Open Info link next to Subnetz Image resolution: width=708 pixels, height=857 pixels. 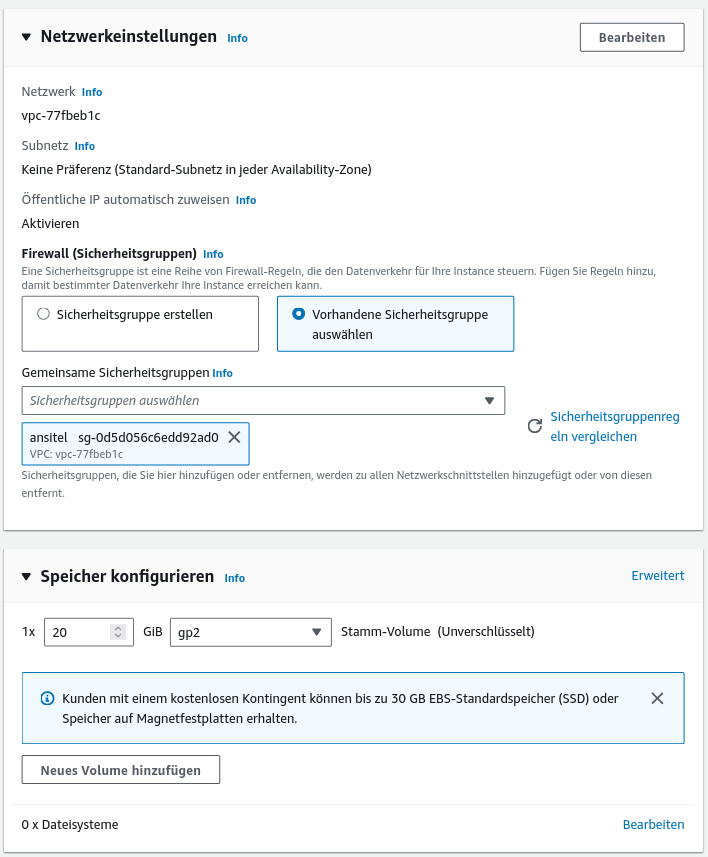(85, 146)
